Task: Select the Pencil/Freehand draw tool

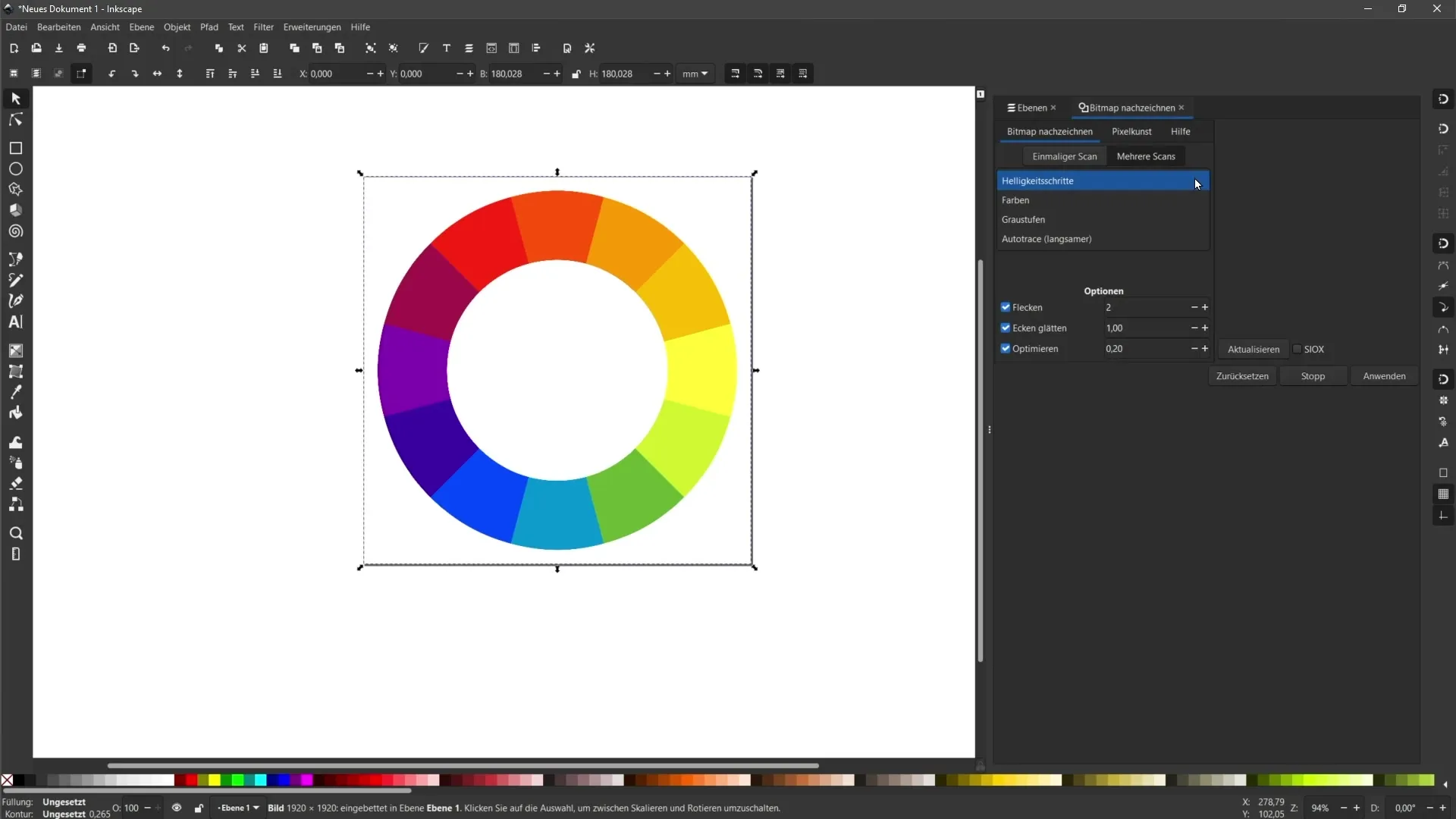Action: [15, 280]
